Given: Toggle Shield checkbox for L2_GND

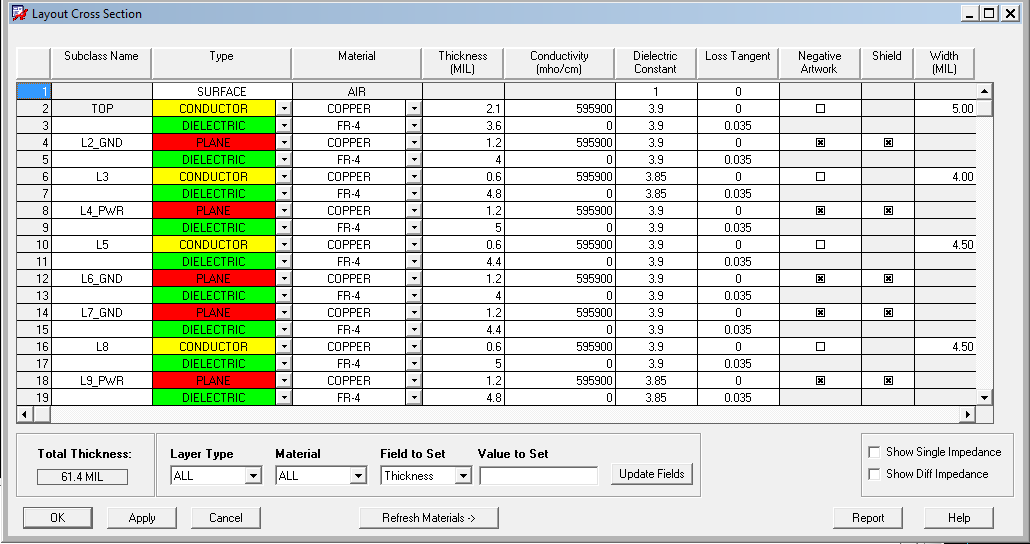Looking at the screenshot, I should (x=888, y=143).
